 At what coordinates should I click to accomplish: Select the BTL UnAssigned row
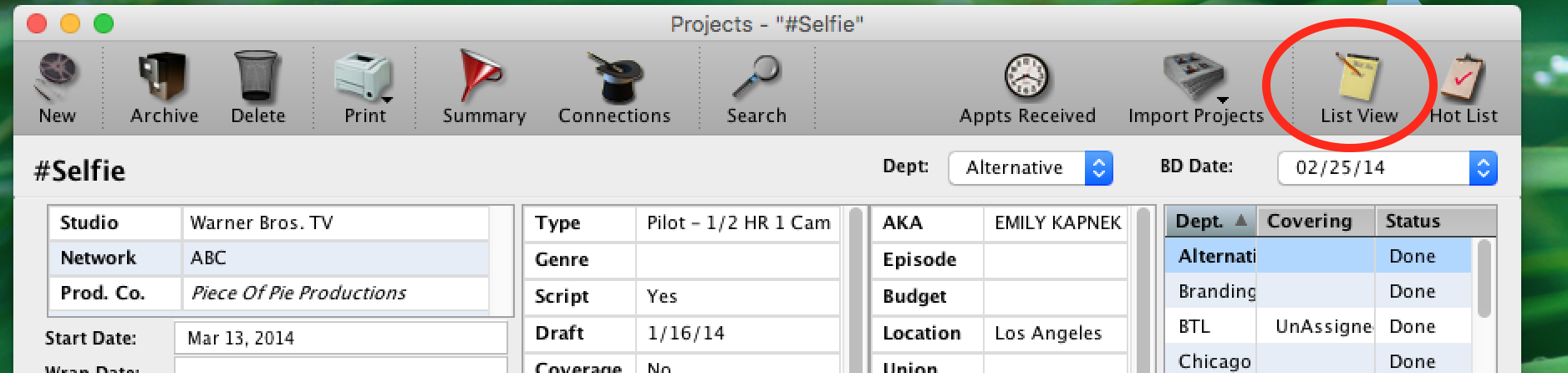tap(1318, 326)
